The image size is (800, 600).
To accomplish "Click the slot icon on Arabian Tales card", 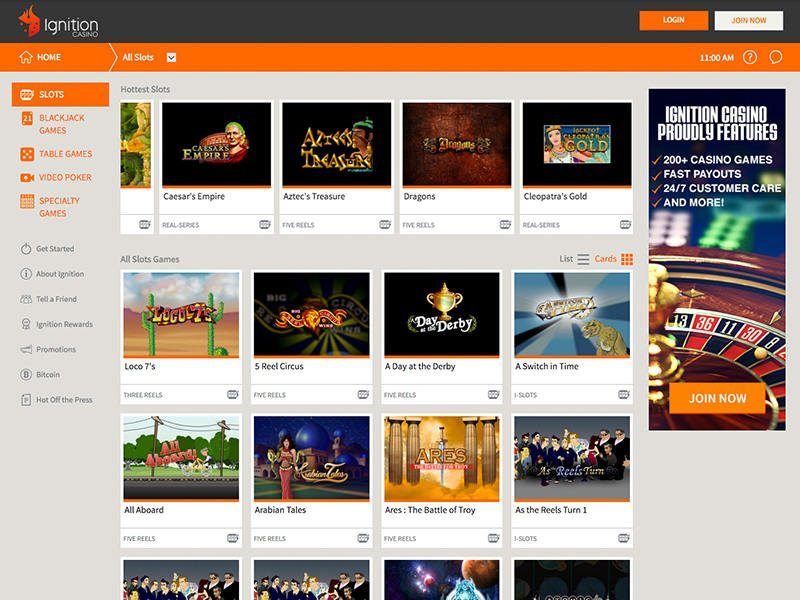I will click(363, 538).
